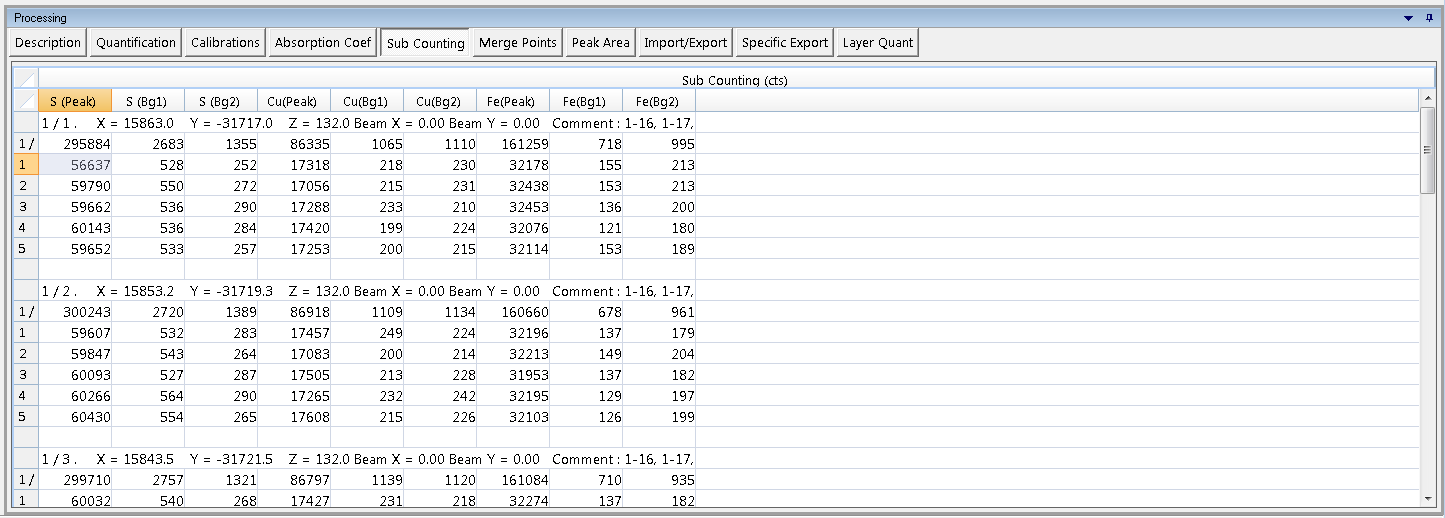This screenshot has width=1445, height=518.
Task: Select the Cu(Peak) column header
Action: [293, 101]
